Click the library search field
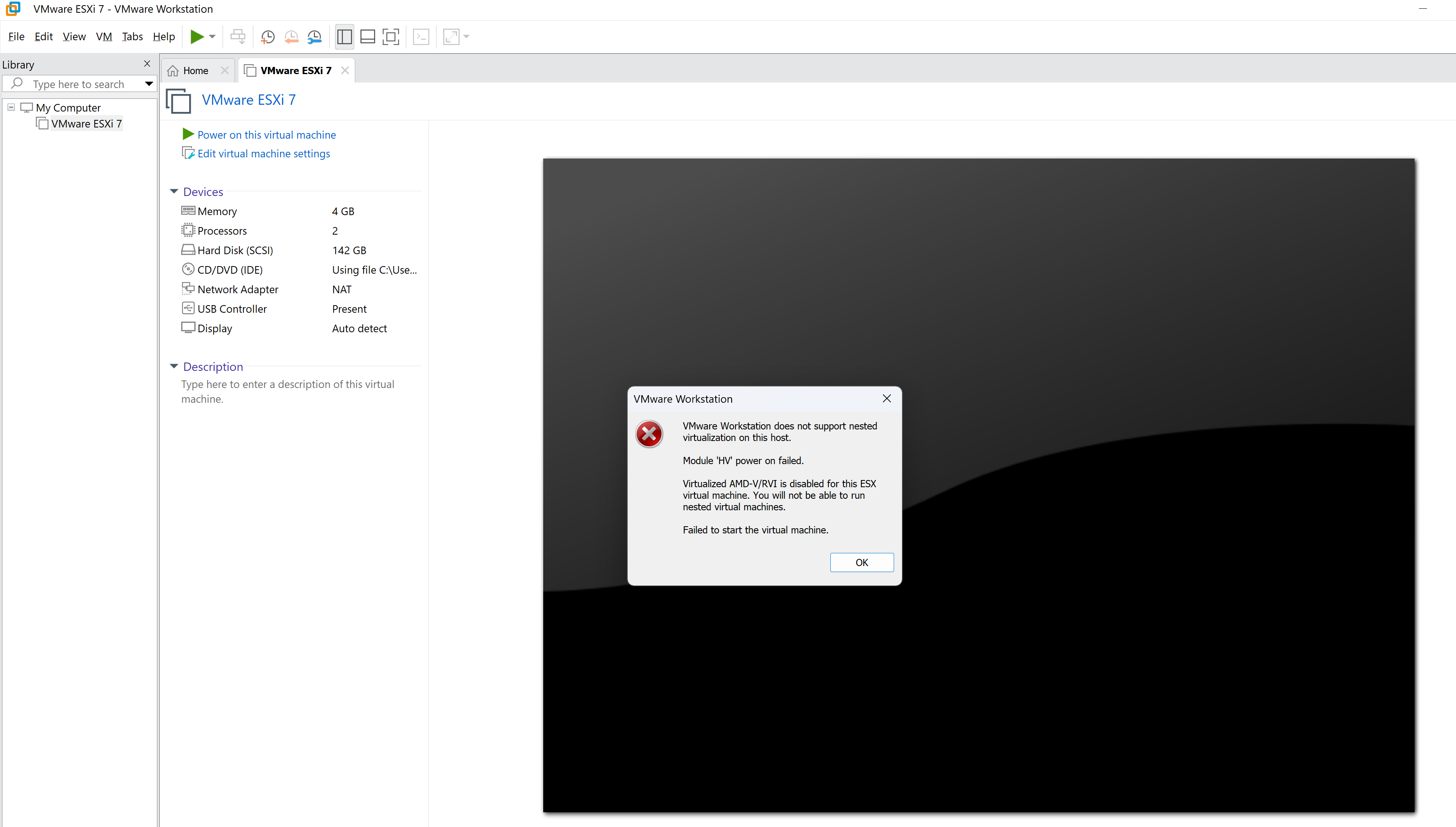The image size is (1456, 827). (x=80, y=84)
